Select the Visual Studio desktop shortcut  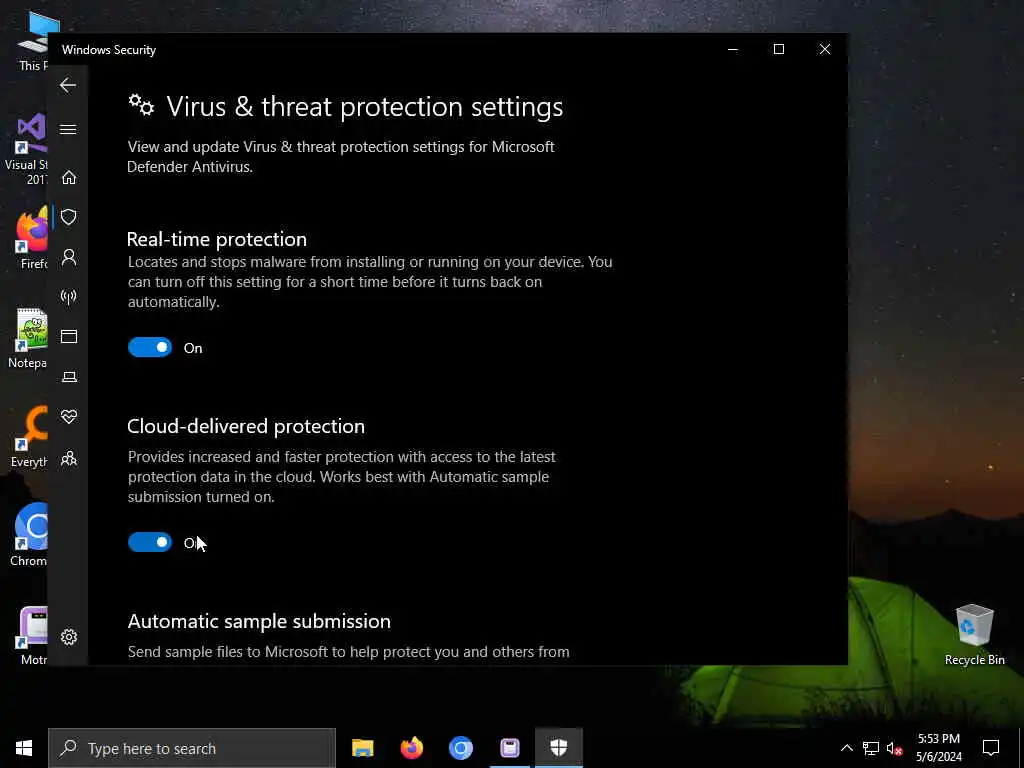(27, 150)
